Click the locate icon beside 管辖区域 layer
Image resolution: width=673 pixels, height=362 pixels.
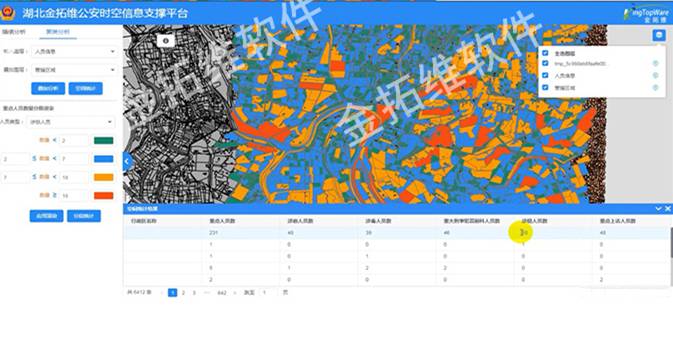[x=655, y=88]
